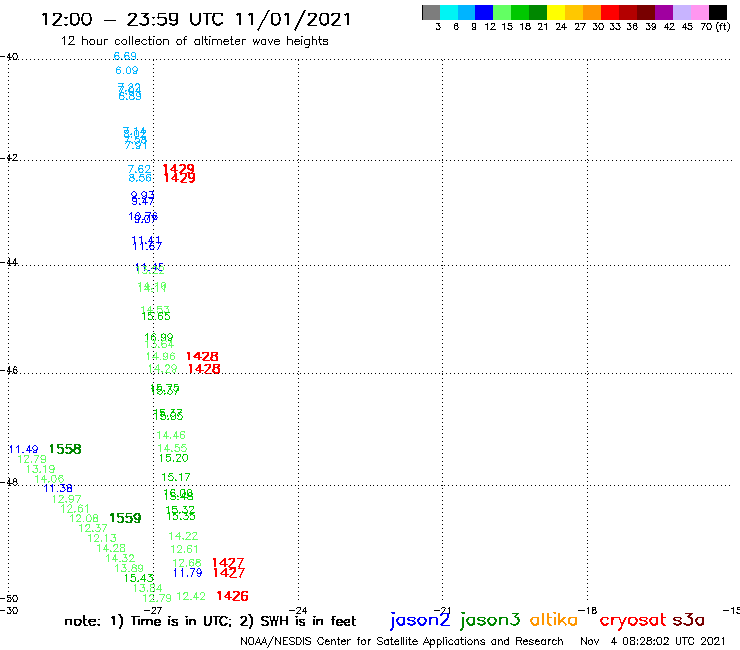The width and height of the screenshot is (740, 650).
Task: Click the 'altika' satellite legend label
Action: coord(553,620)
